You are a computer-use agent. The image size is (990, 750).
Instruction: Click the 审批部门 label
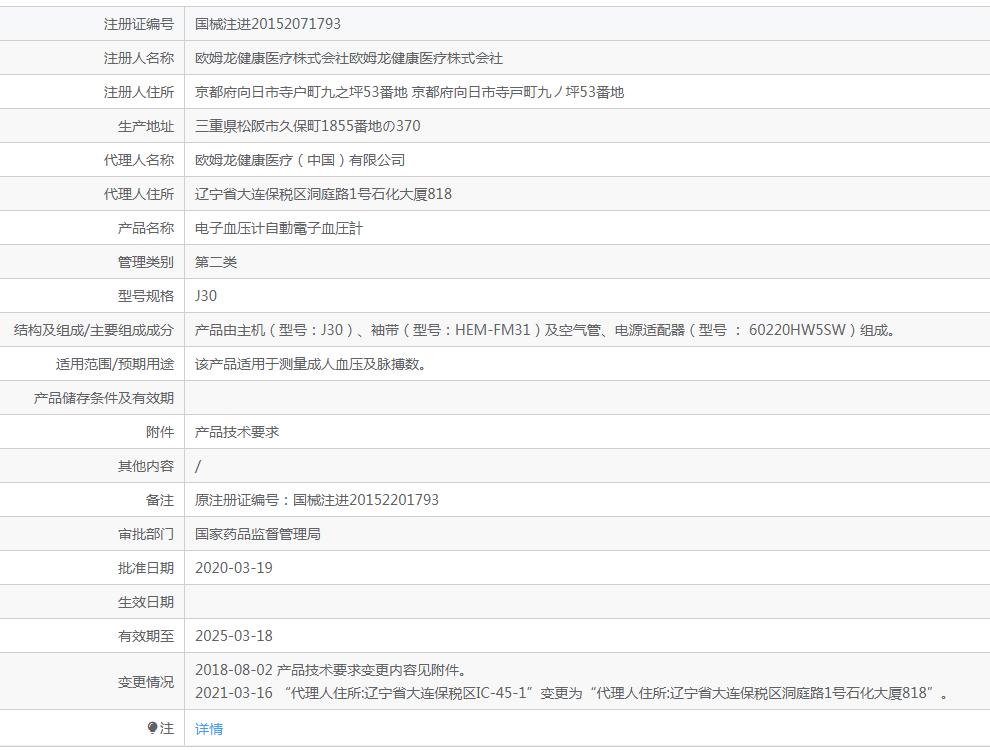point(146,534)
